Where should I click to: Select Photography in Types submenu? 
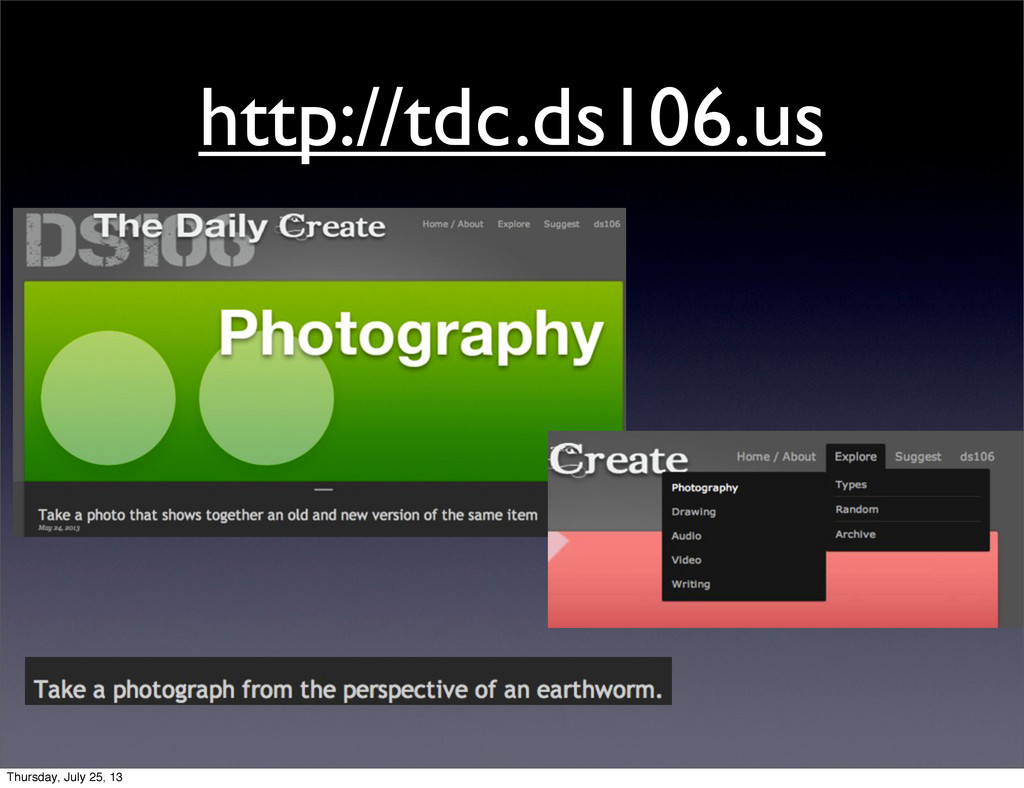705,488
